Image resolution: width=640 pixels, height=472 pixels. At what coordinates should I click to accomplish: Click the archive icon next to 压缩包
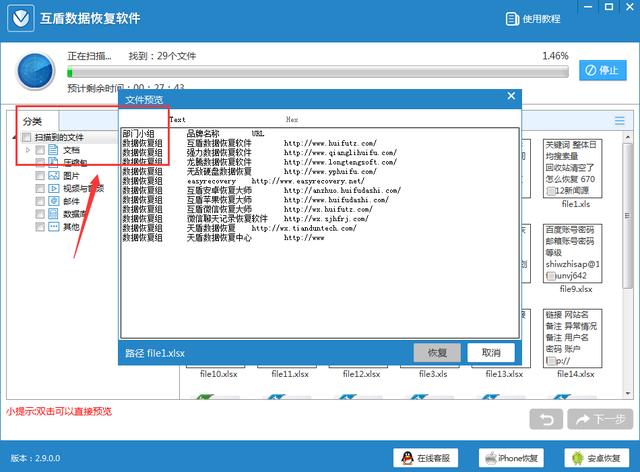coord(53,162)
